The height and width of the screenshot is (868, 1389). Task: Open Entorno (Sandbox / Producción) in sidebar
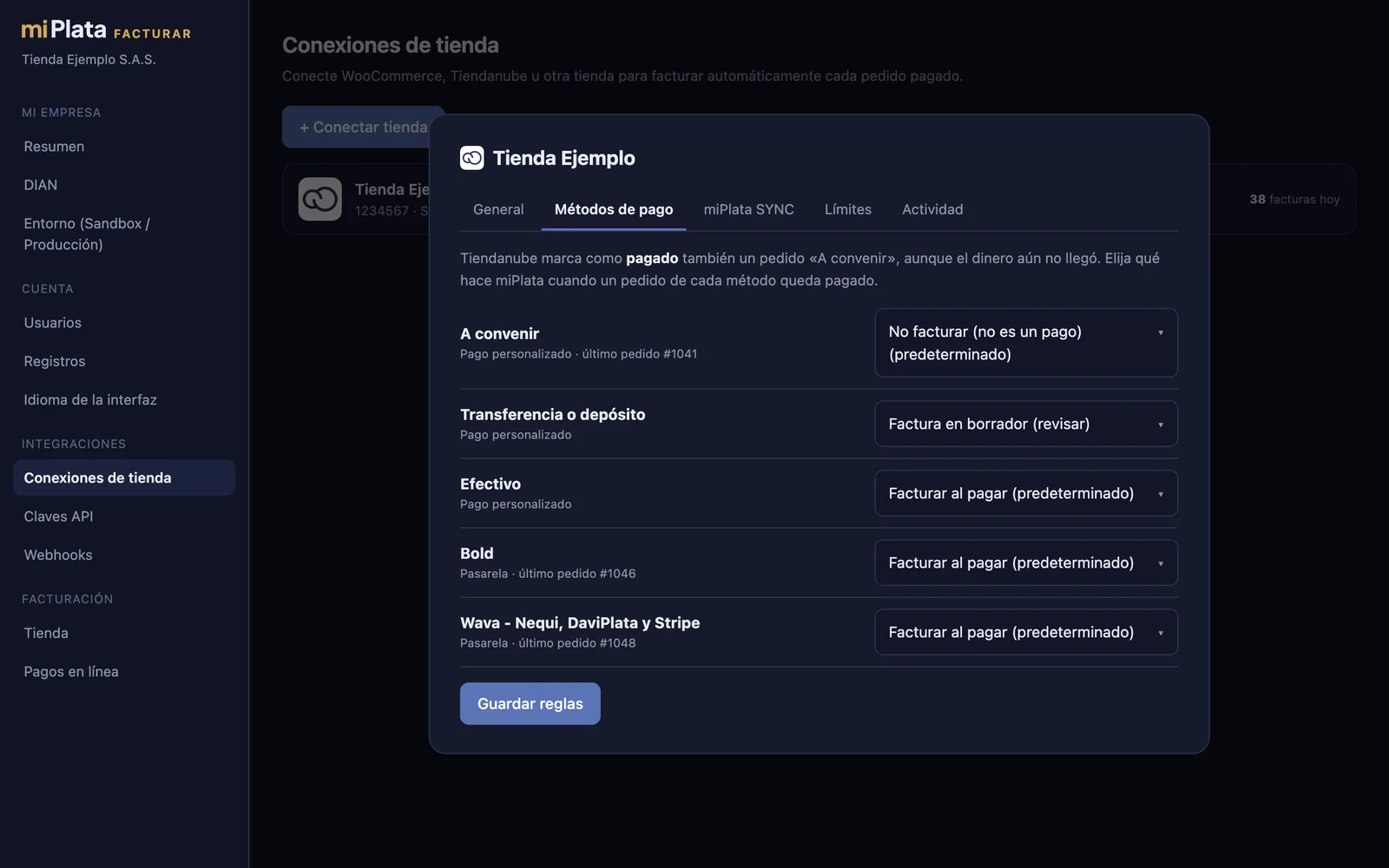(x=124, y=234)
